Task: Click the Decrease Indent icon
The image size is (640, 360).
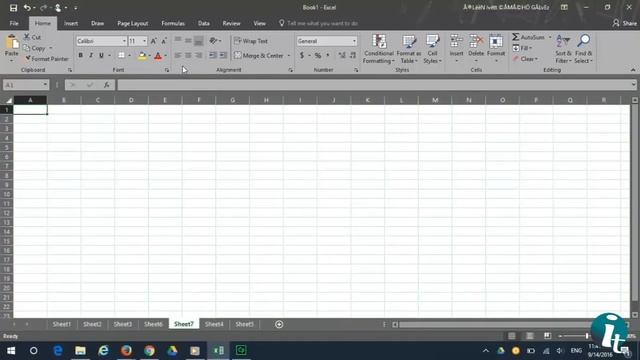Action: [213, 55]
